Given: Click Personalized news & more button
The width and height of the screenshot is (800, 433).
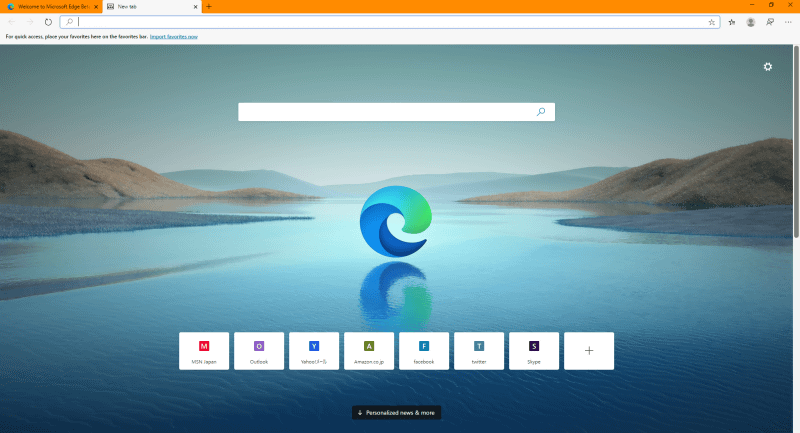Looking at the screenshot, I should tap(396, 413).
